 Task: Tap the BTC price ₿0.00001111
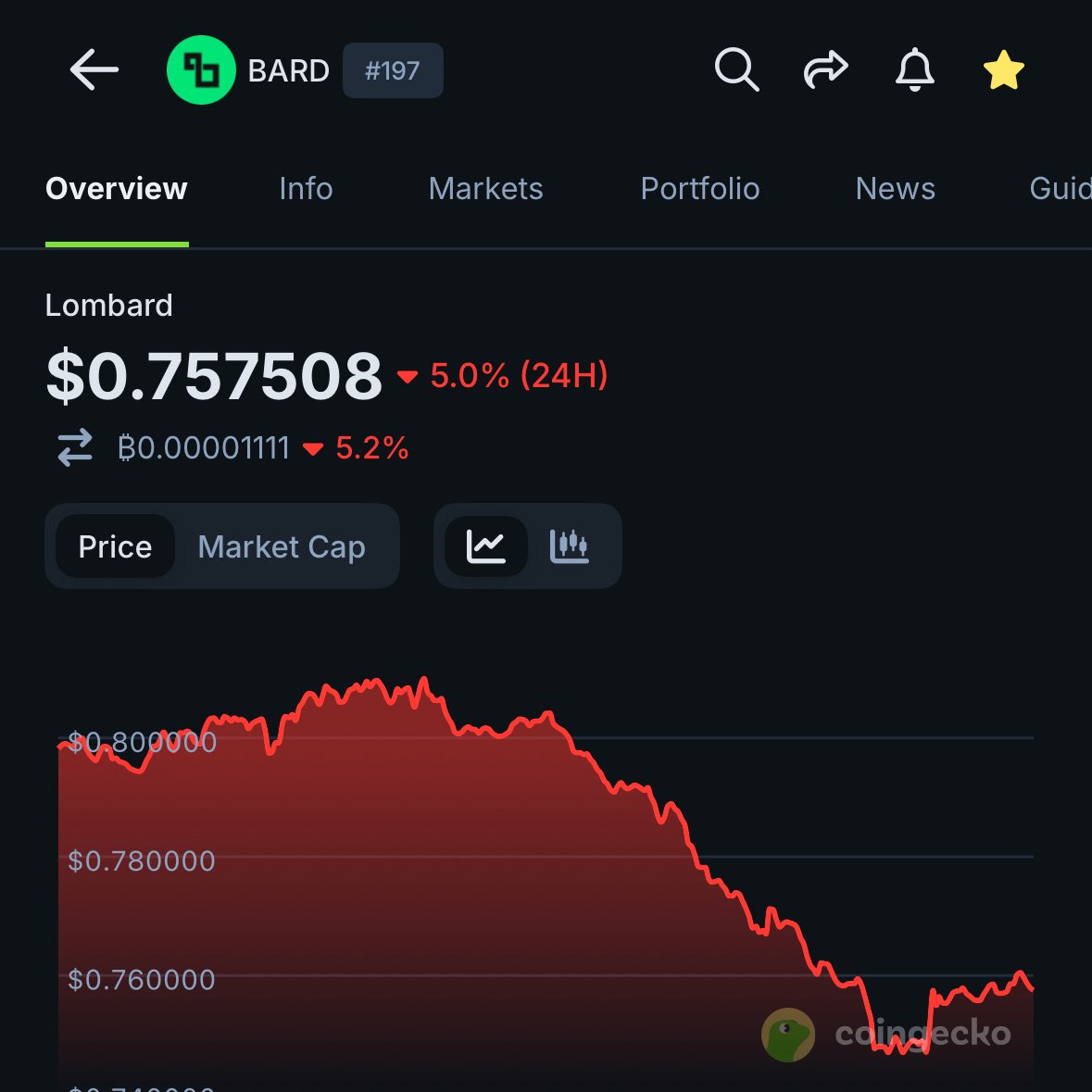pyautogui.click(x=204, y=448)
